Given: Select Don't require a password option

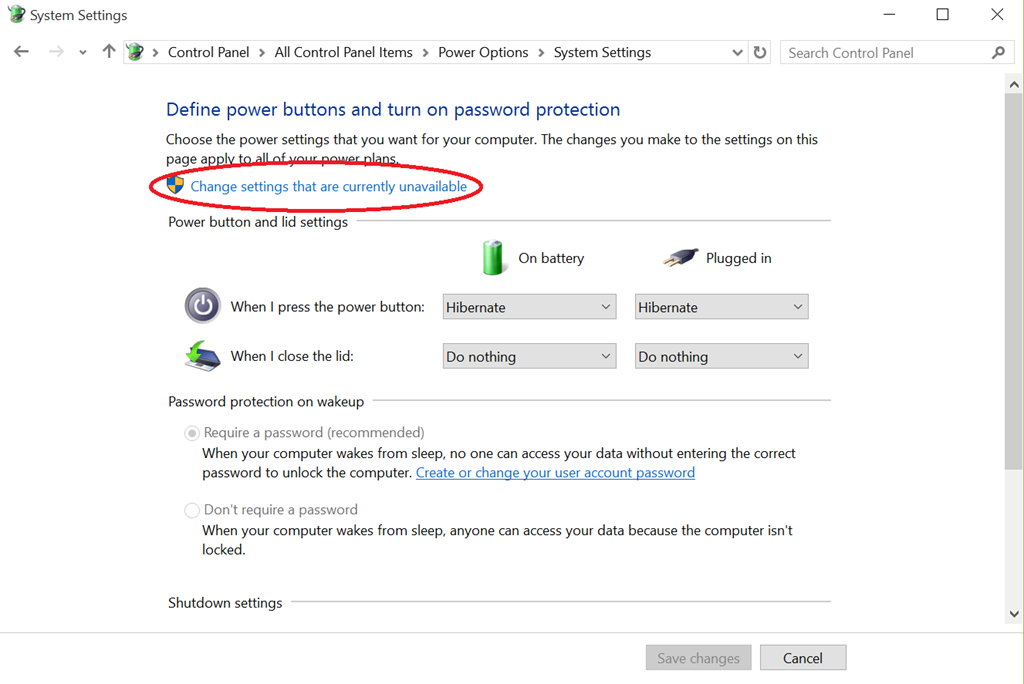Looking at the screenshot, I should [192, 510].
